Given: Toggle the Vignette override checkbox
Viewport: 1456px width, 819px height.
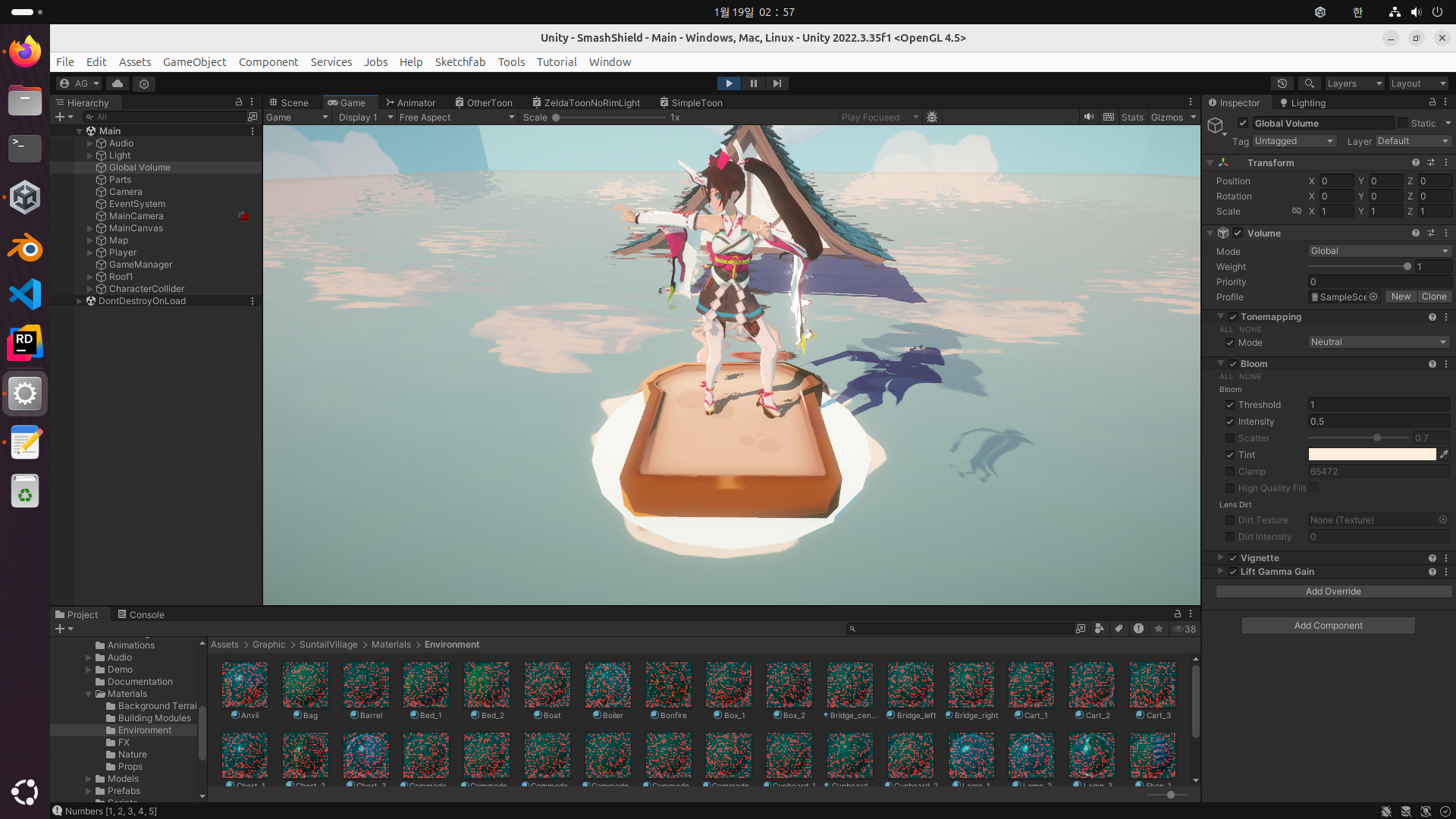Looking at the screenshot, I should [1233, 558].
